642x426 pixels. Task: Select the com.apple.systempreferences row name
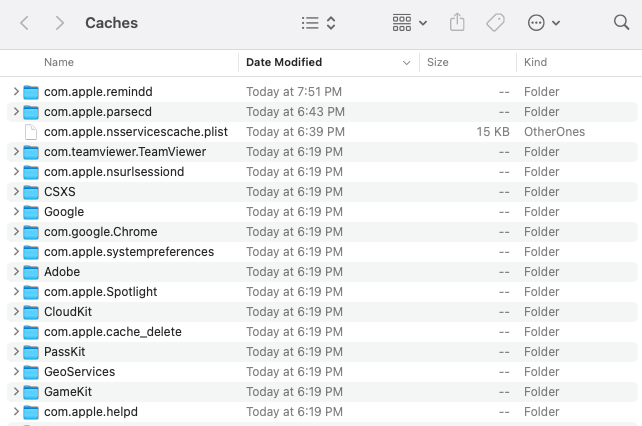pos(129,252)
